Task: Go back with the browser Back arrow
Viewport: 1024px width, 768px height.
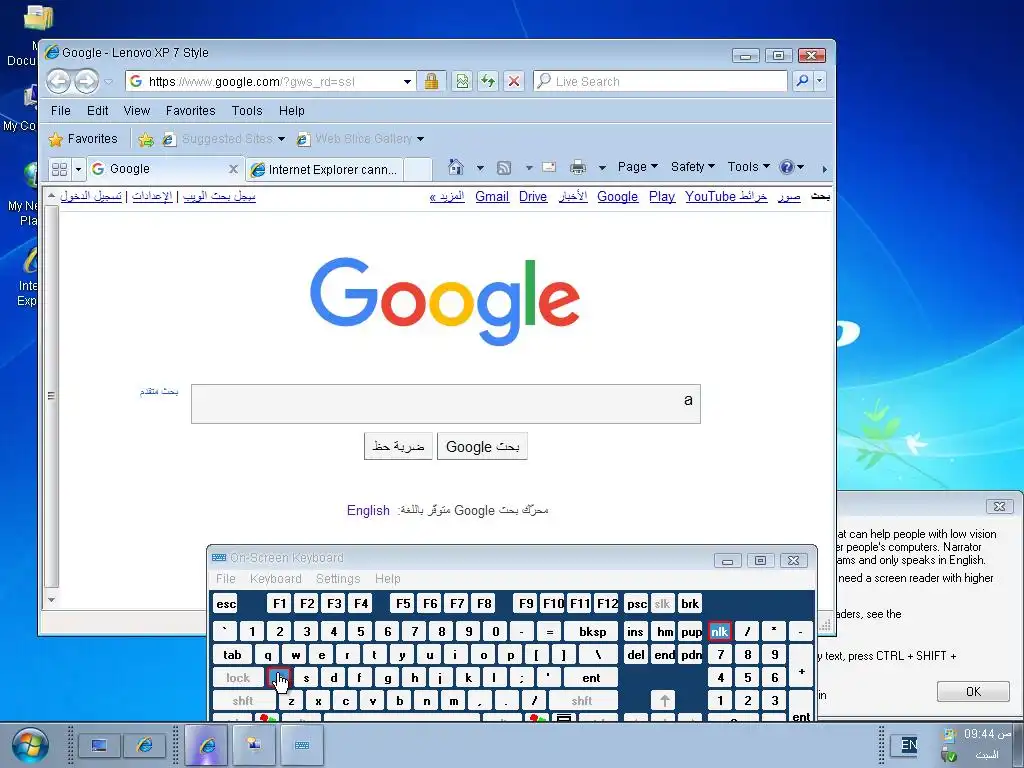Action: coord(59,82)
